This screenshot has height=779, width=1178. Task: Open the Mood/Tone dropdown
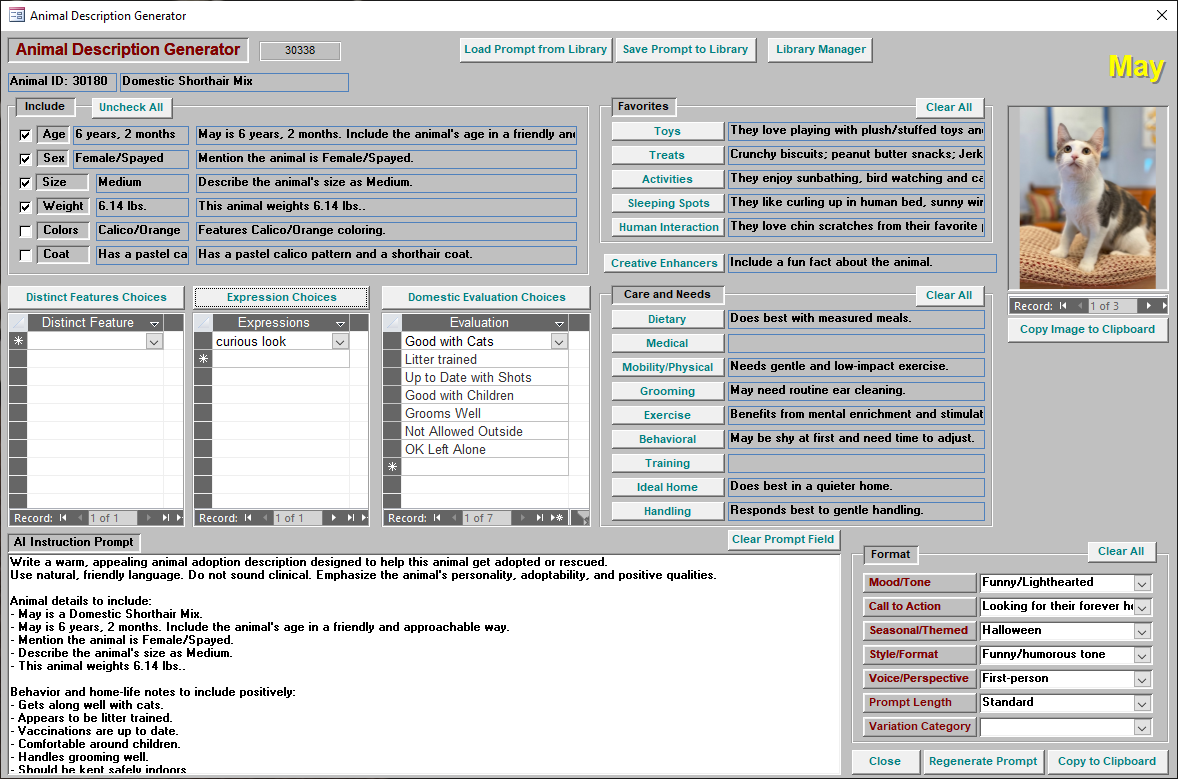tap(1142, 583)
